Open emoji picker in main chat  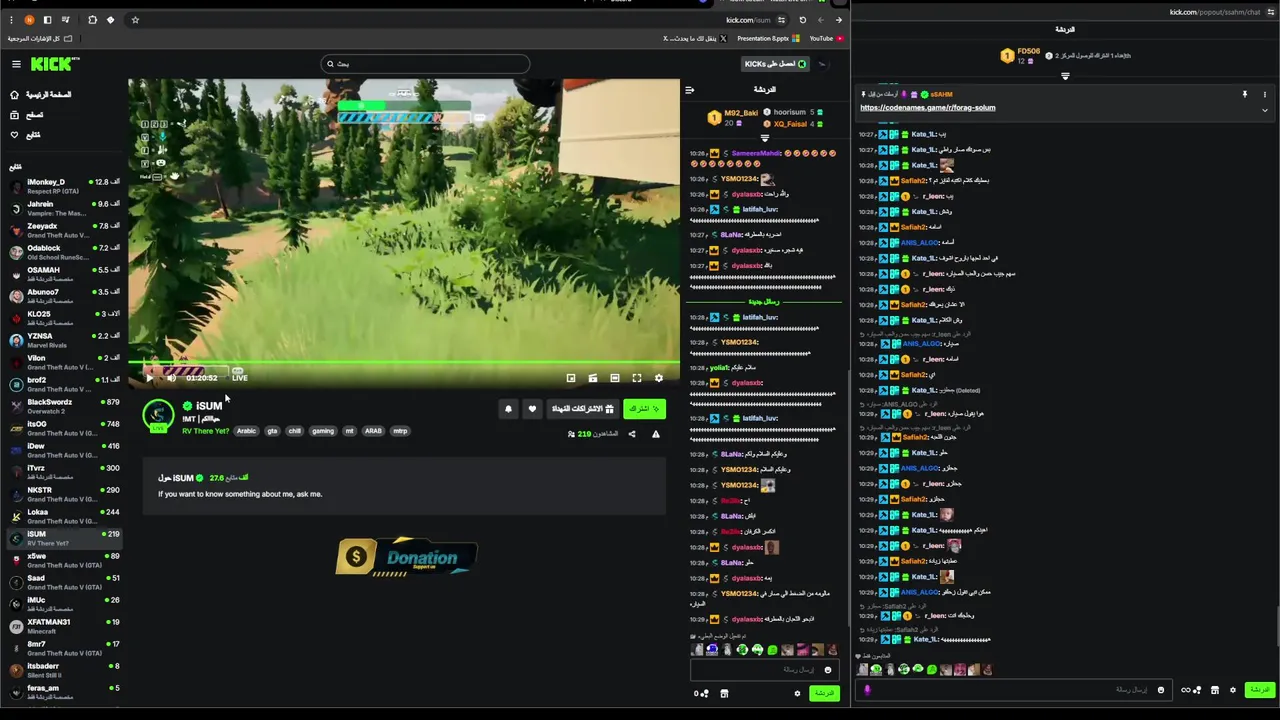pyautogui.click(x=827, y=669)
